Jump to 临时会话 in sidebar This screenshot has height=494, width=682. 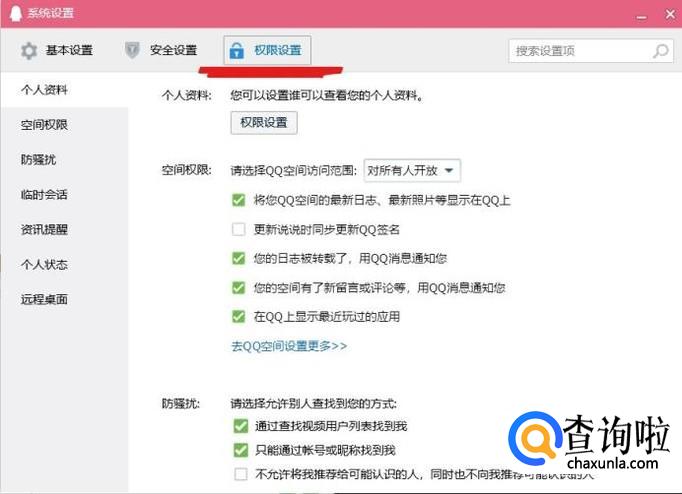[64, 194]
